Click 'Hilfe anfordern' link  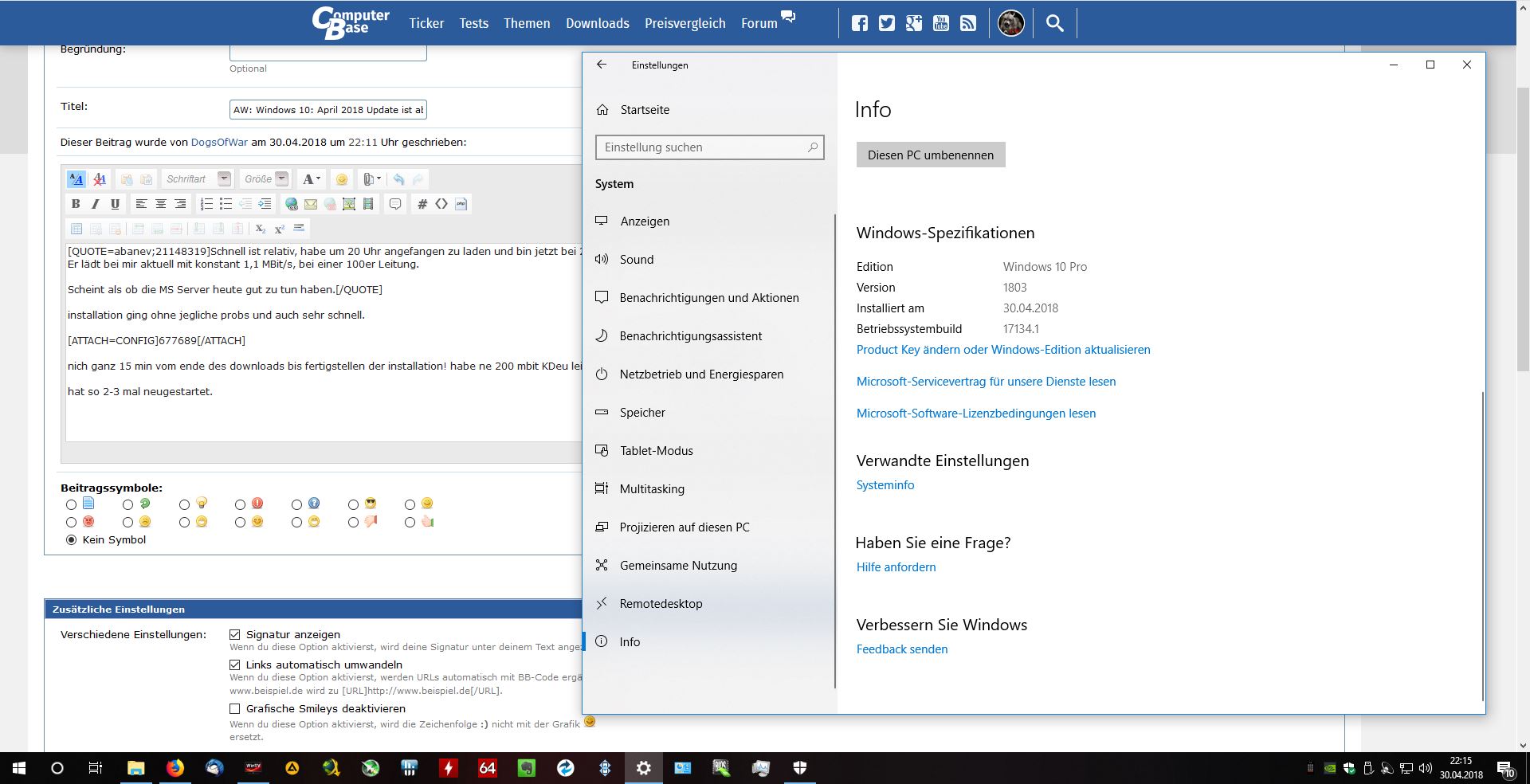tap(896, 567)
